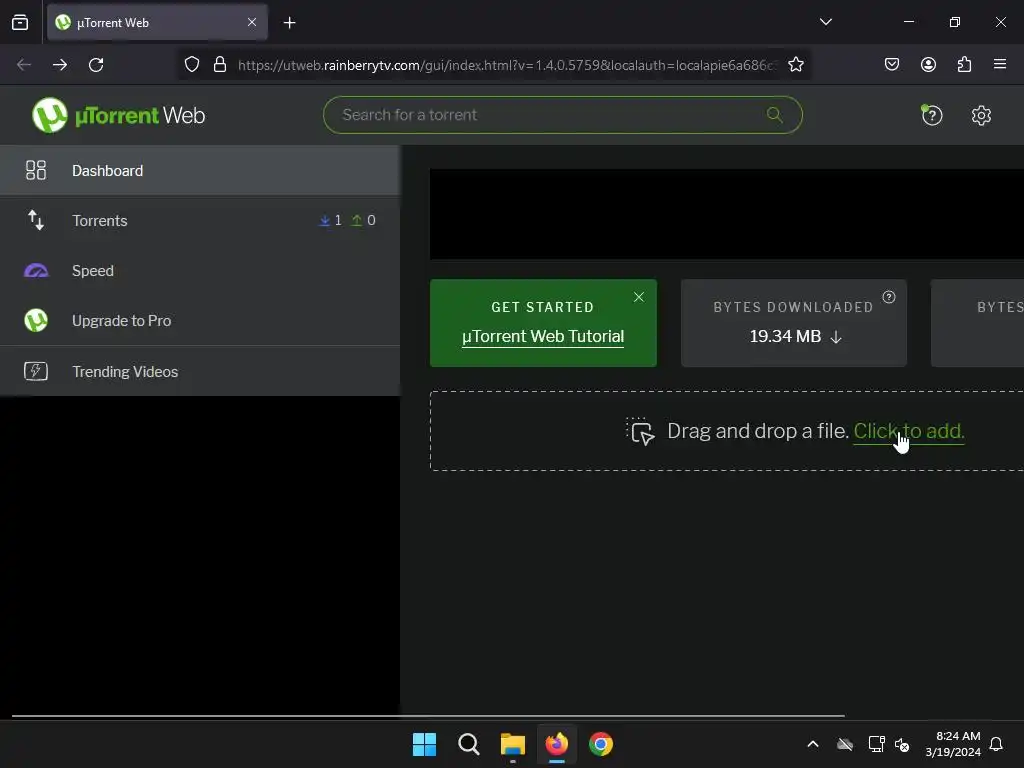Click the Upgrade to Pro µ icon

(x=36, y=320)
